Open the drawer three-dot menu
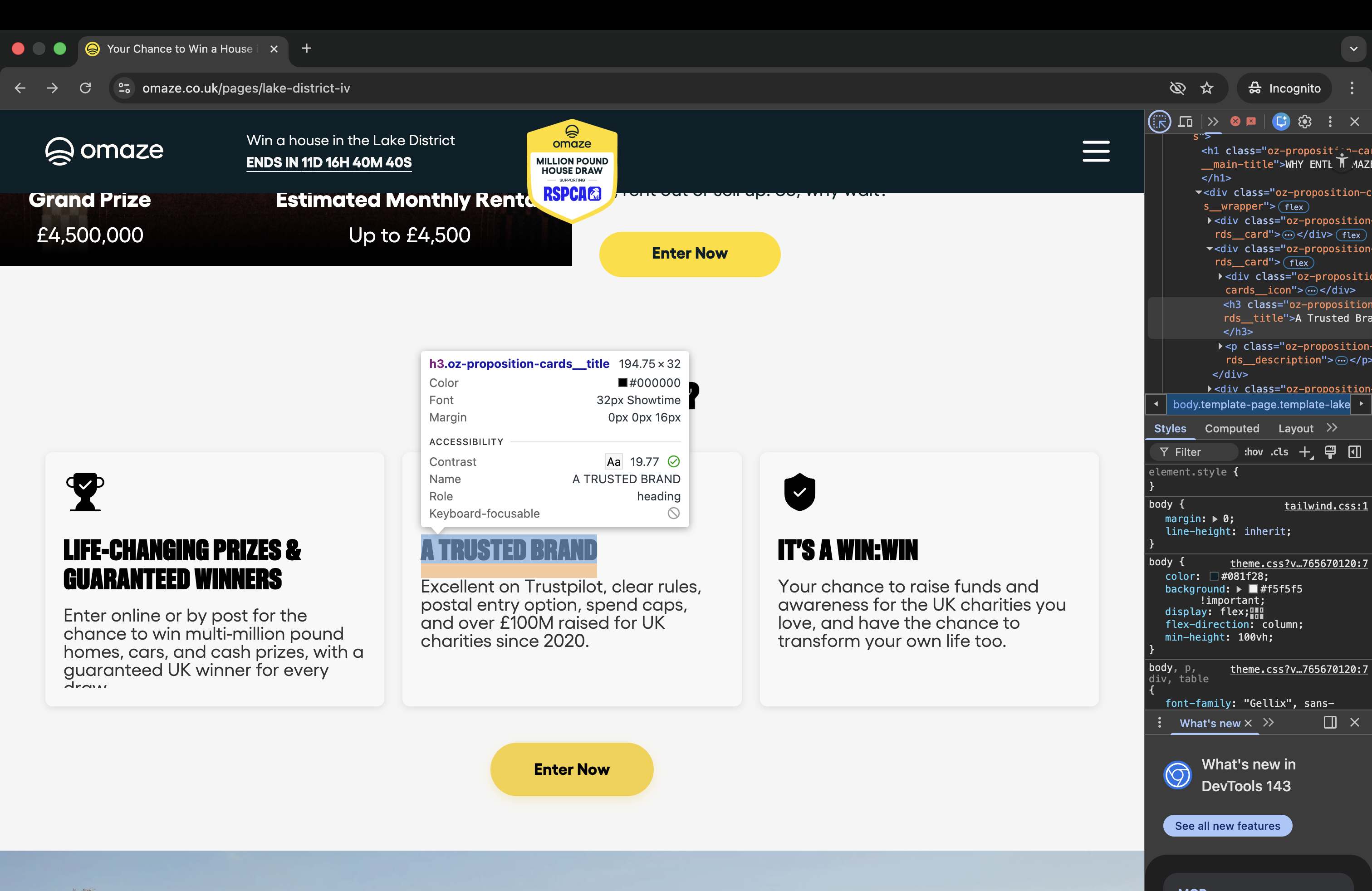1372x891 pixels. (1159, 723)
